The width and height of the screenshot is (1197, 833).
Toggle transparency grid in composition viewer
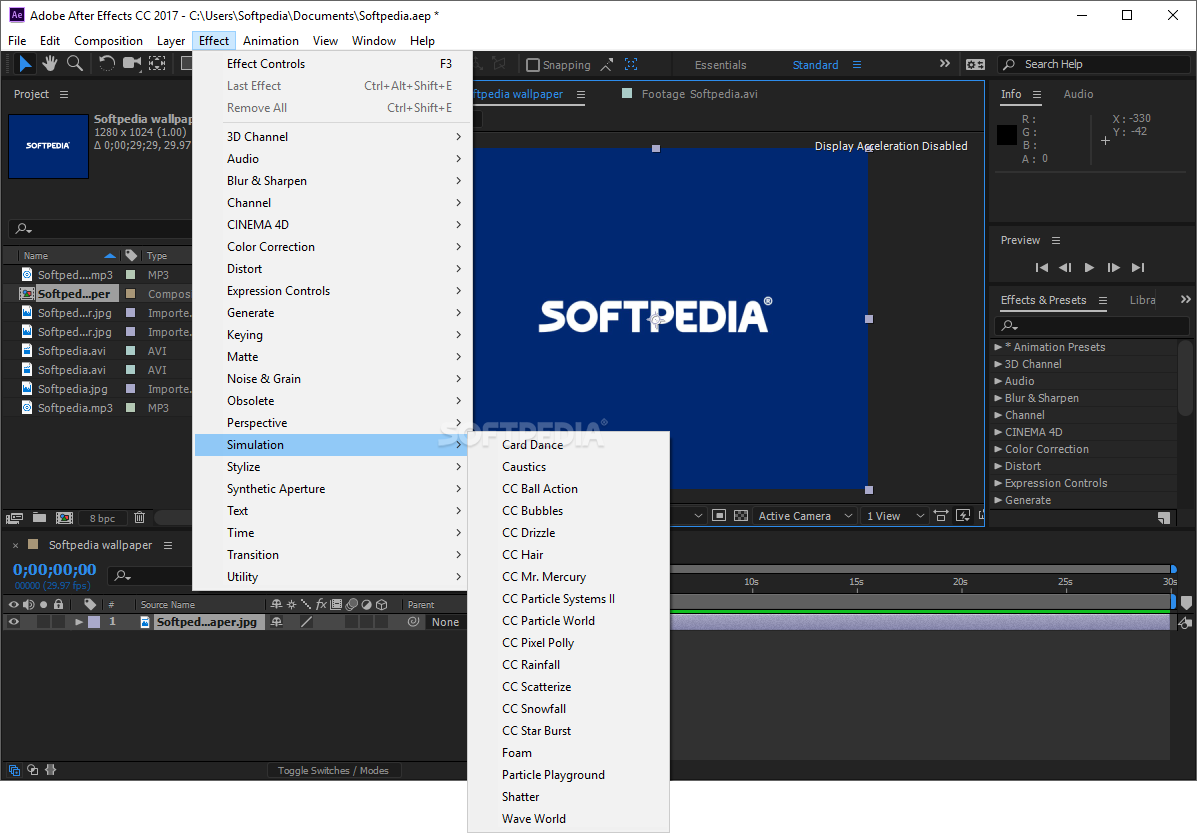(740, 516)
